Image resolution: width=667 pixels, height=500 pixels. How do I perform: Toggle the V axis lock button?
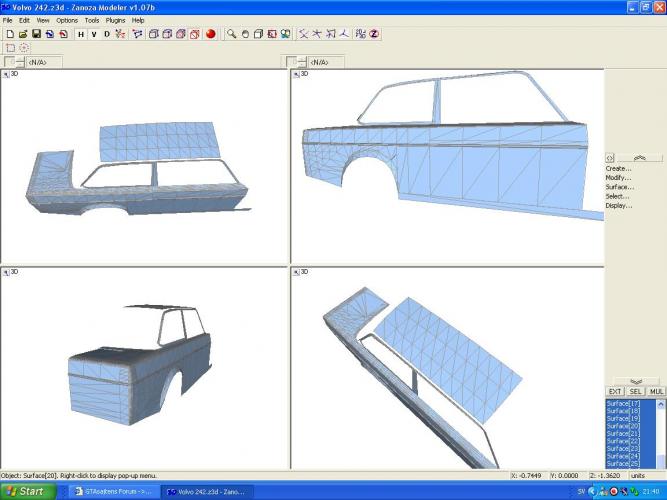tap(94, 34)
